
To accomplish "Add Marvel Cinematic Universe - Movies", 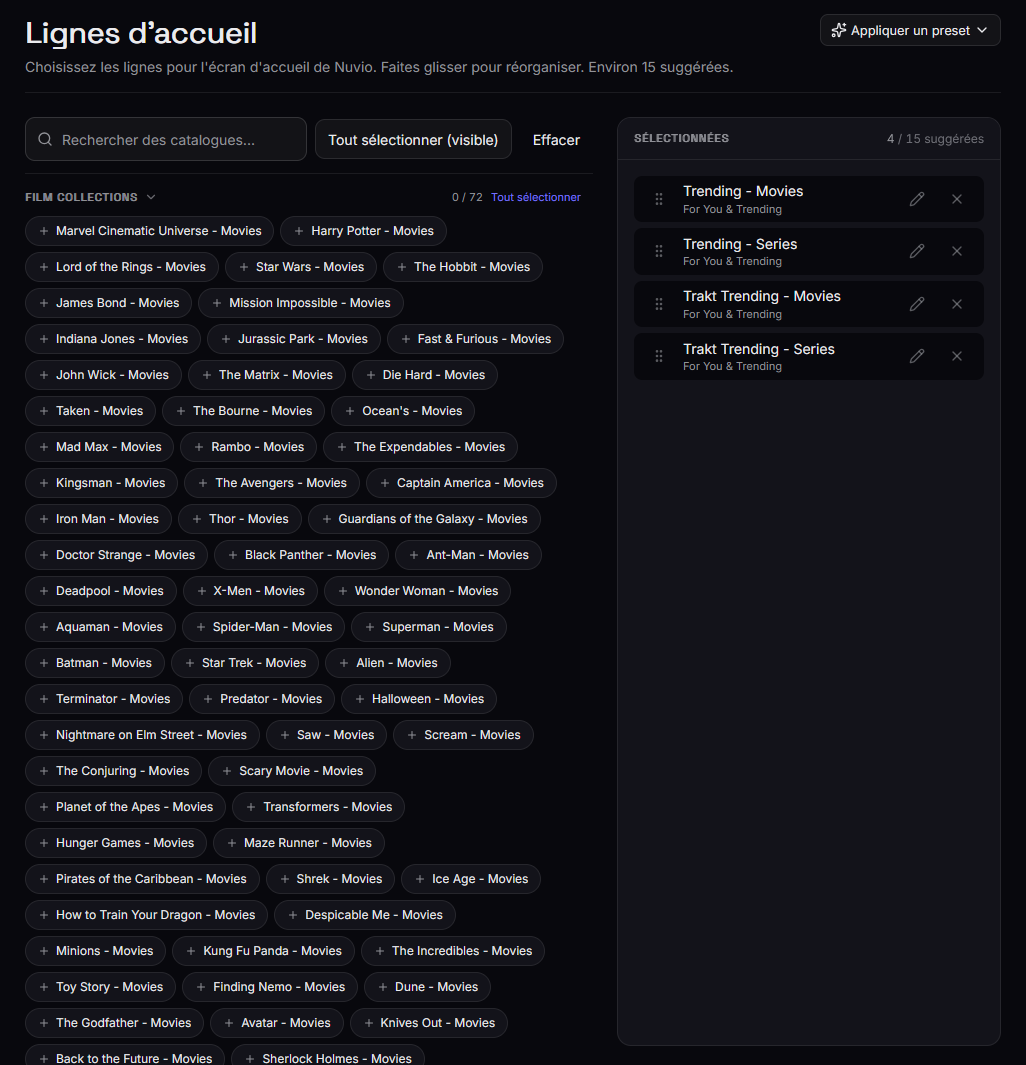I will tap(149, 231).
